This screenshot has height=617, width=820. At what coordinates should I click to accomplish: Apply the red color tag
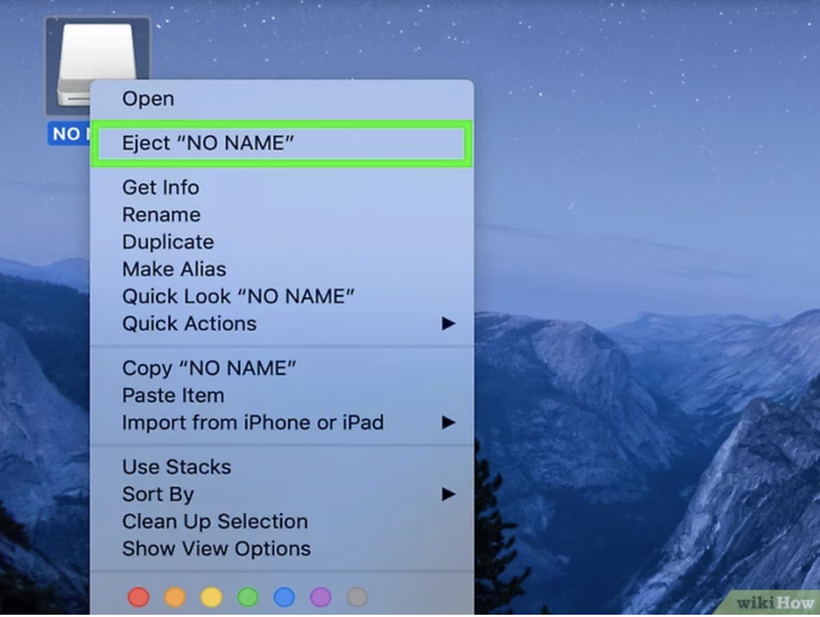coord(139,598)
